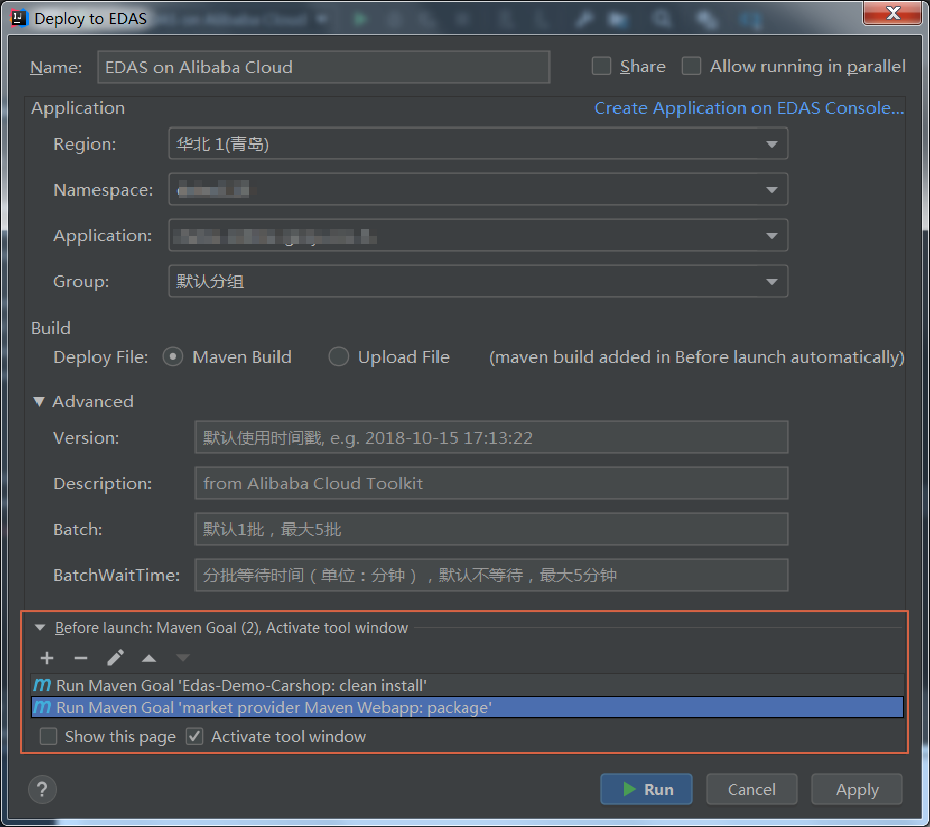Select 'Edas-Demo-Carshop: clean install' Maven goal row
The height and width of the screenshot is (827, 930).
click(467, 685)
